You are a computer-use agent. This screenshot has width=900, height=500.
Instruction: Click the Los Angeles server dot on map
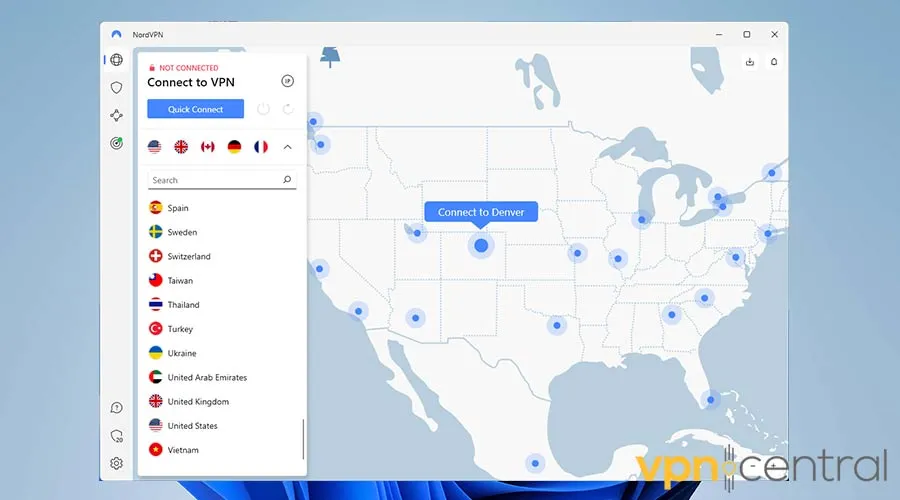pyautogui.click(x=358, y=311)
